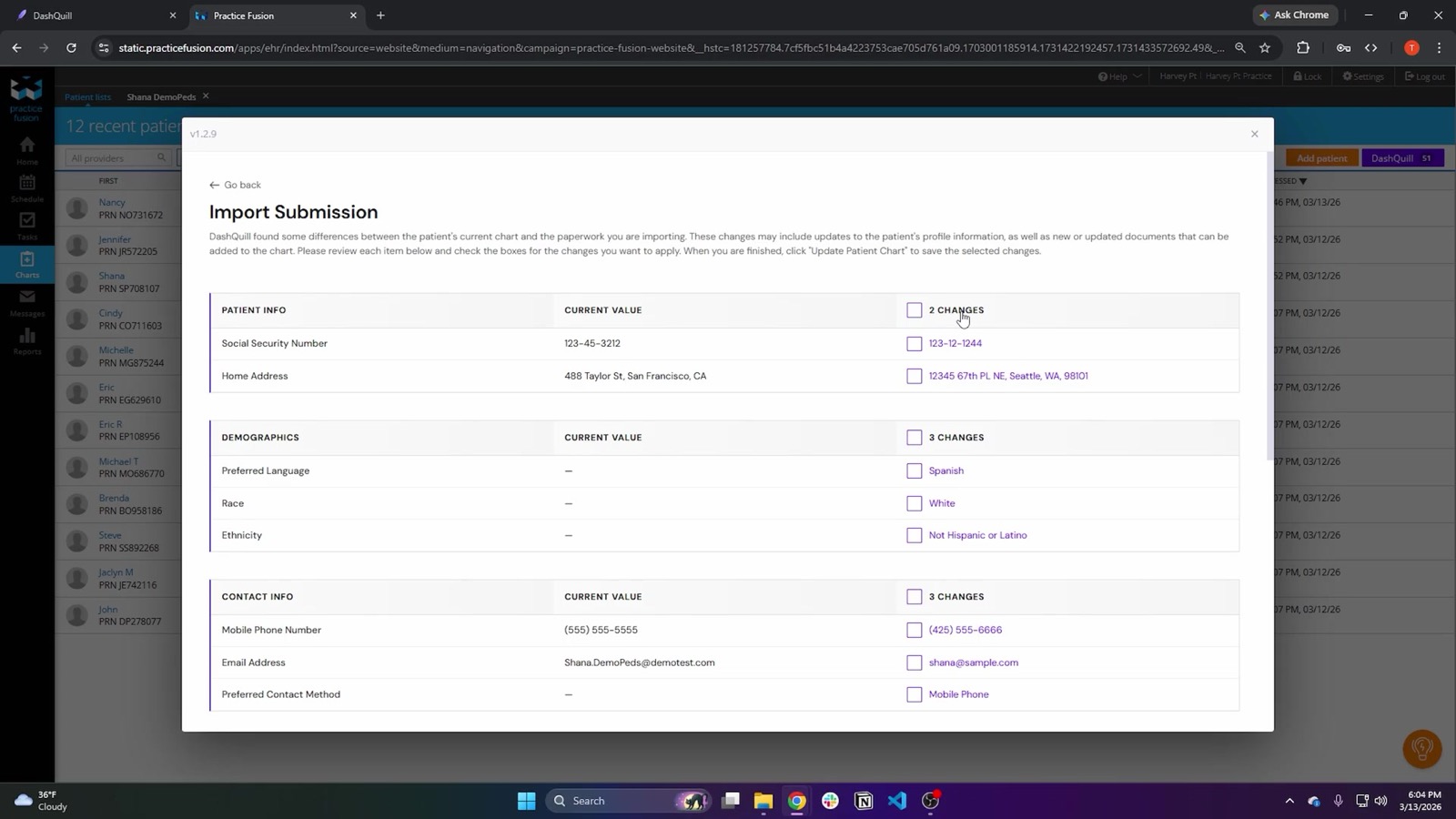Bookmark this page with the star icon

pyautogui.click(x=1265, y=47)
